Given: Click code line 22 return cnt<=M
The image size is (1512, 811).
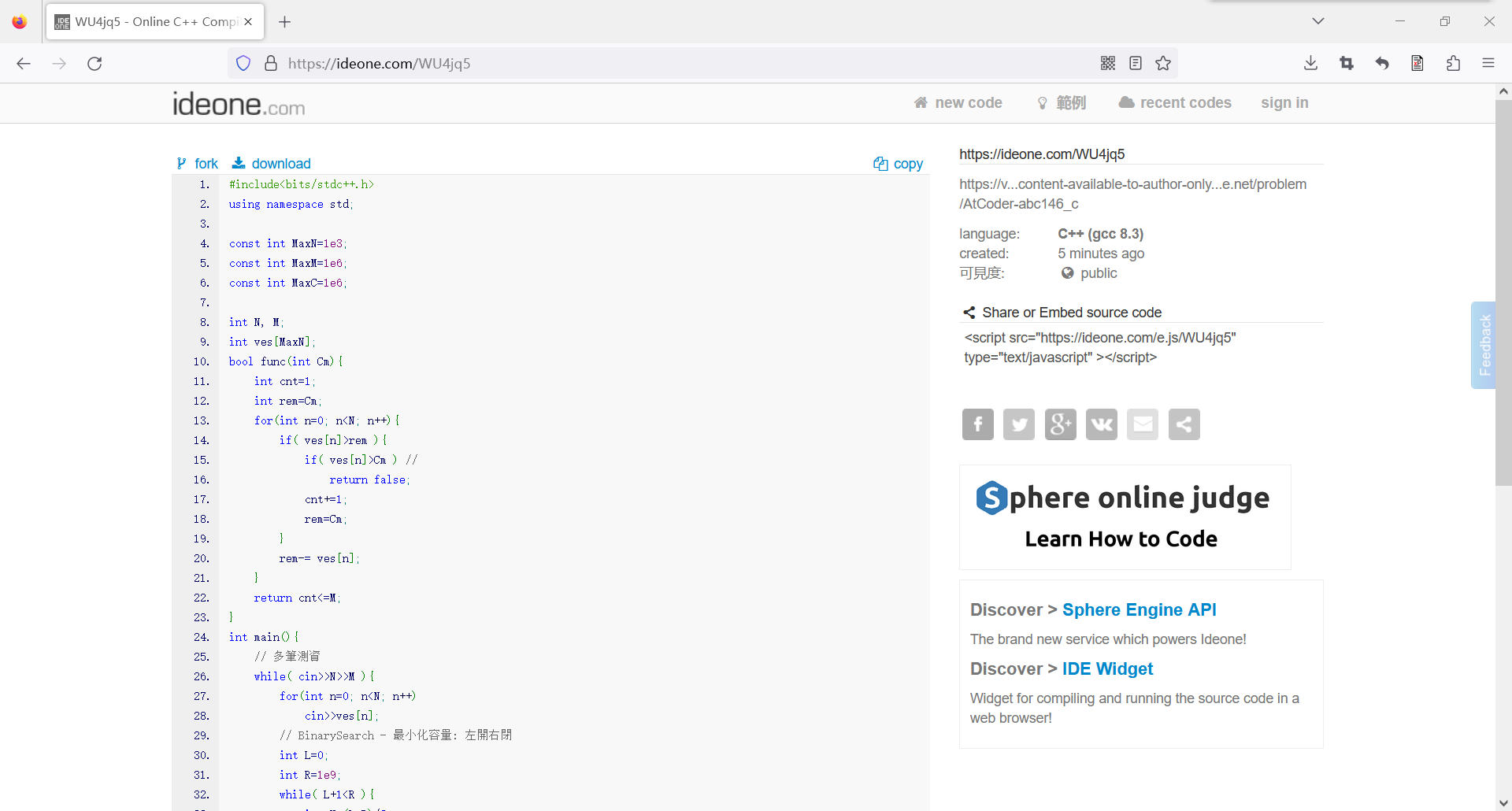Looking at the screenshot, I should tap(297, 598).
